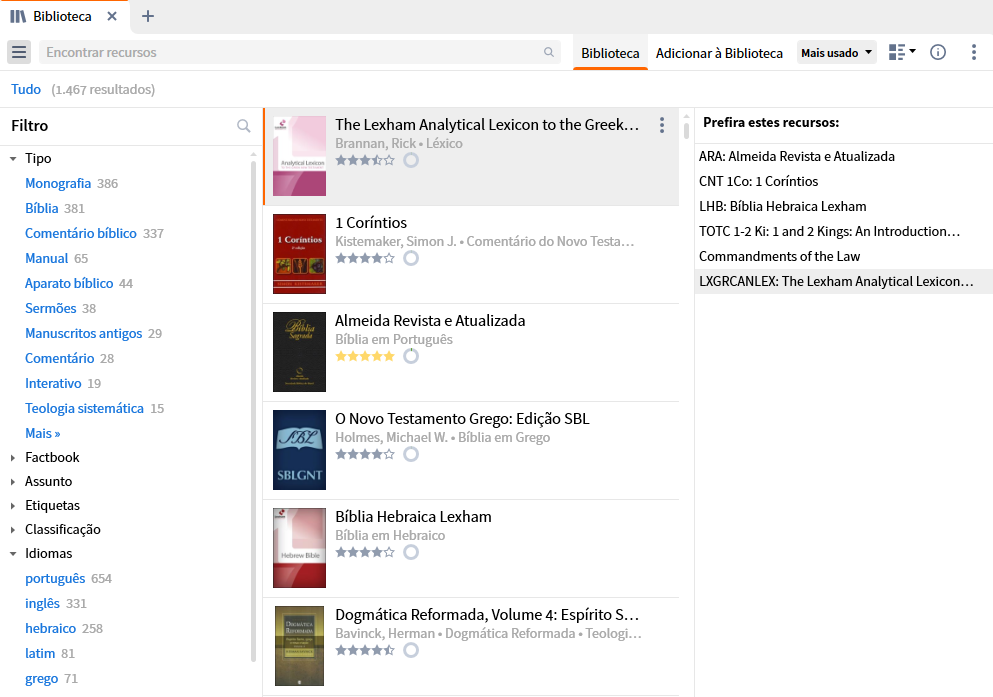The image size is (993, 697).
Task: Filter by Sermões type
Action: (51, 308)
